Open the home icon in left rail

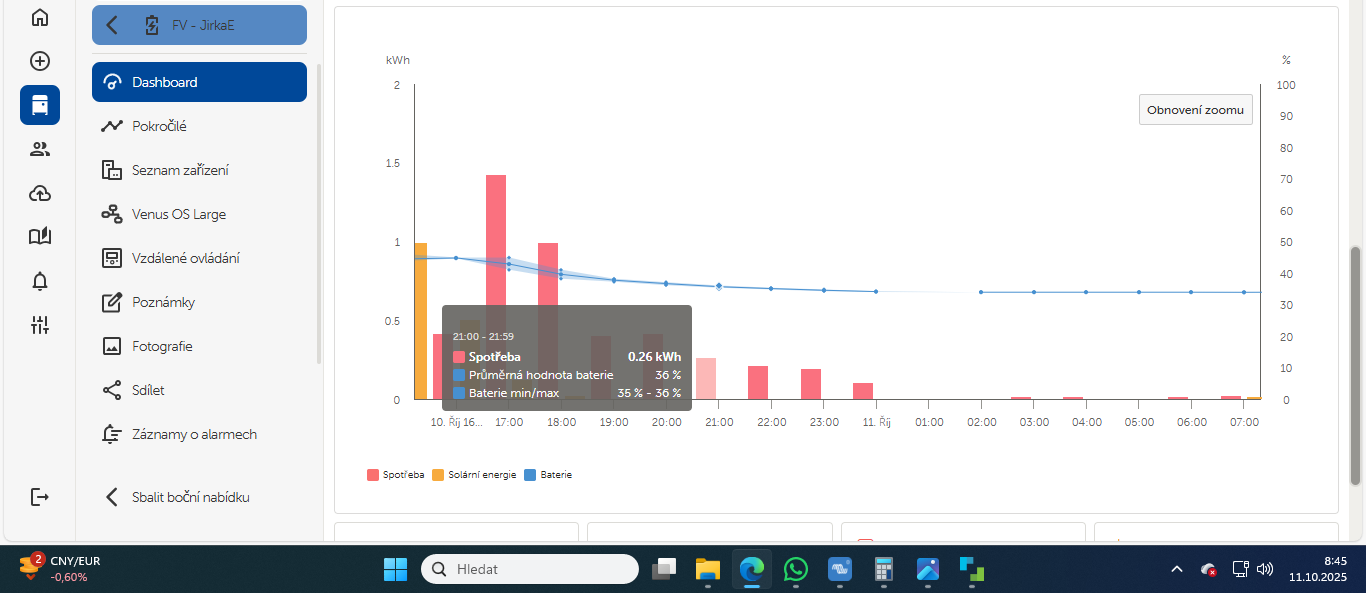point(39,17)
